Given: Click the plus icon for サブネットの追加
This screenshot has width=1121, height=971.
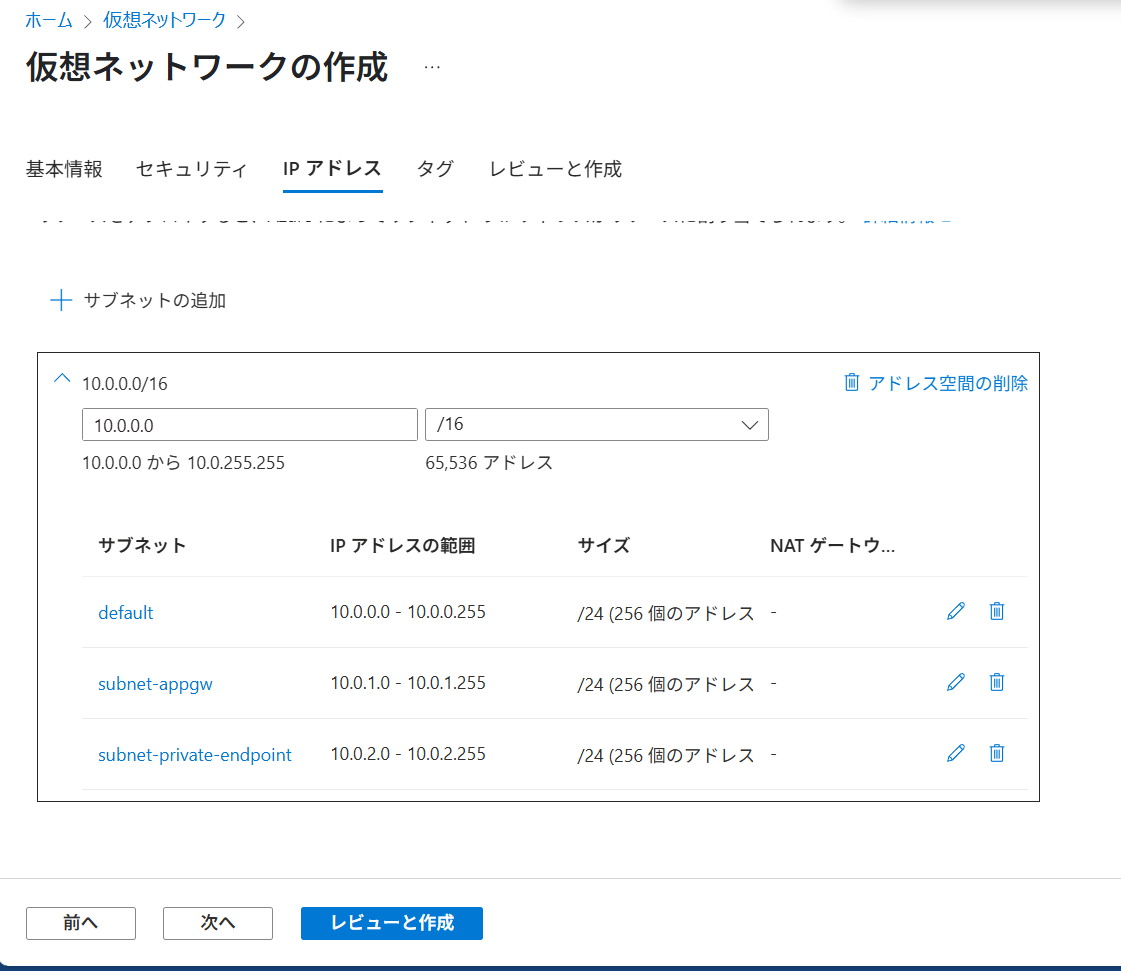Looking at the screenshot, I should tap(61, 300).
